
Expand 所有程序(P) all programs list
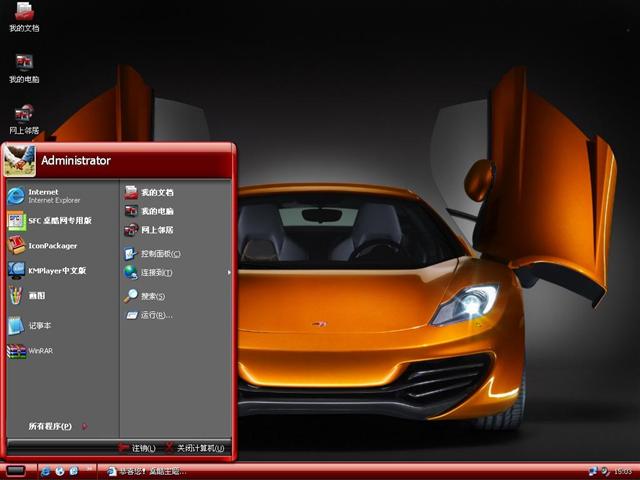coord(52,426)
